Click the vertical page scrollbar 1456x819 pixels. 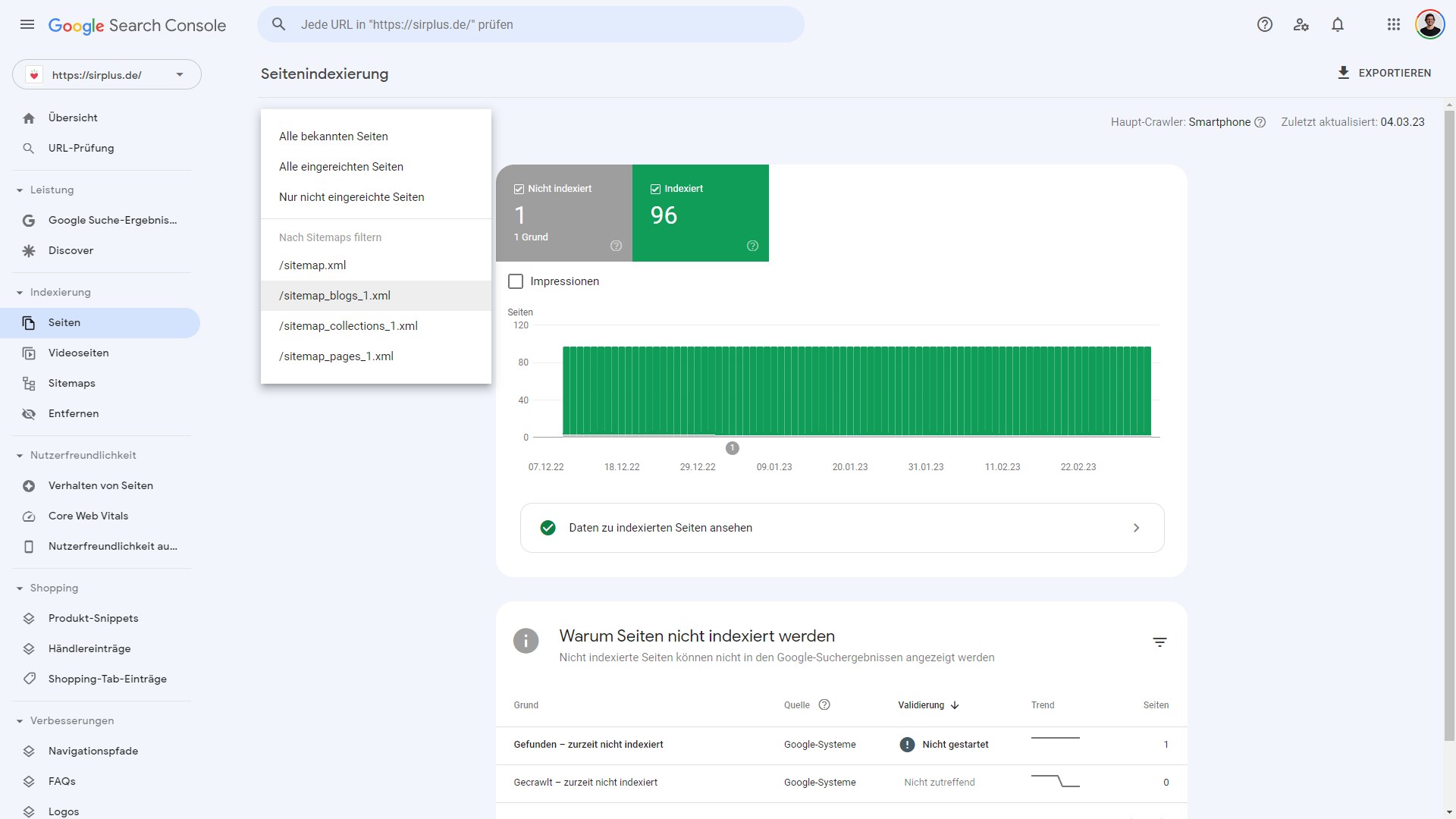point(1449,425)
